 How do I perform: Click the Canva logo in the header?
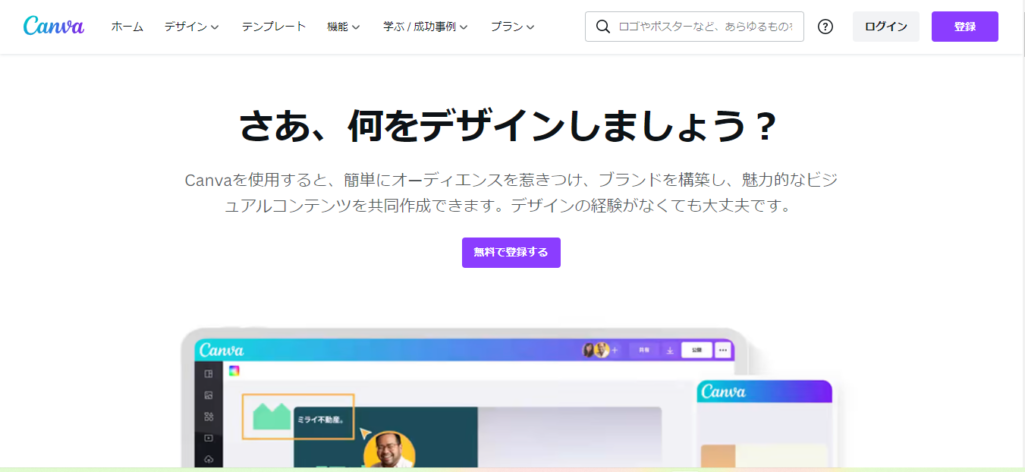pos(54,27)
